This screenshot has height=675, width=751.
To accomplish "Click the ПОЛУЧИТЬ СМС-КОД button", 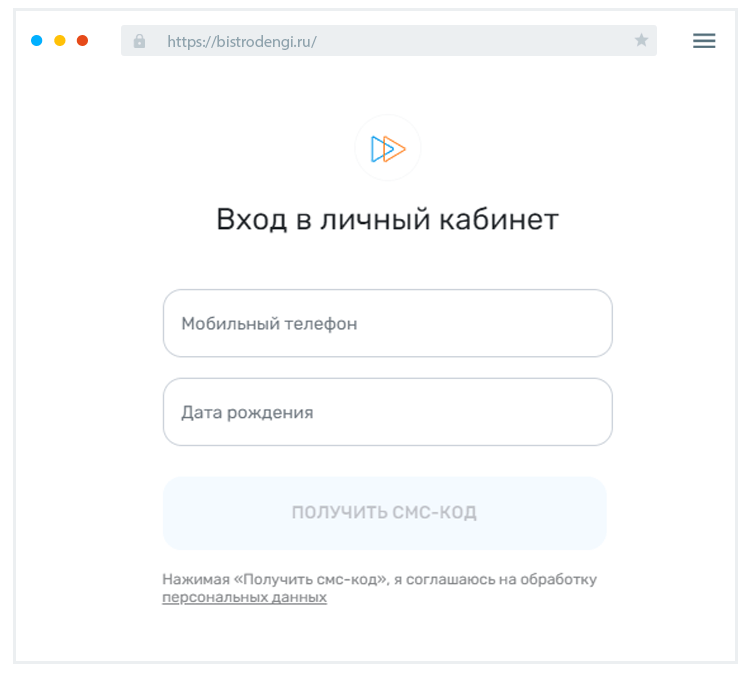I will [x=385, y=513].
